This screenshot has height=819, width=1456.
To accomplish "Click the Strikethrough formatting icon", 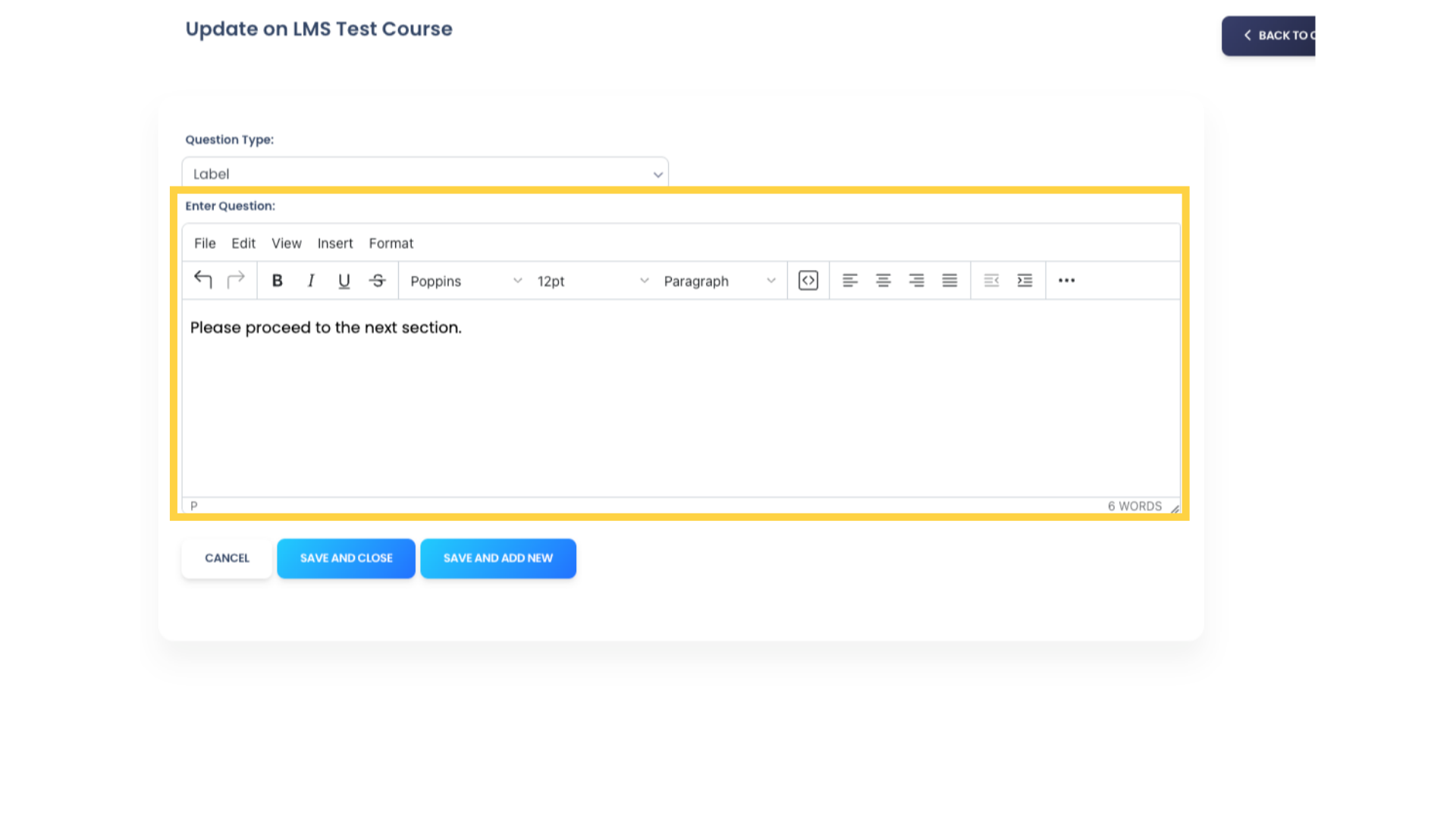I will (x=377, y=280).
